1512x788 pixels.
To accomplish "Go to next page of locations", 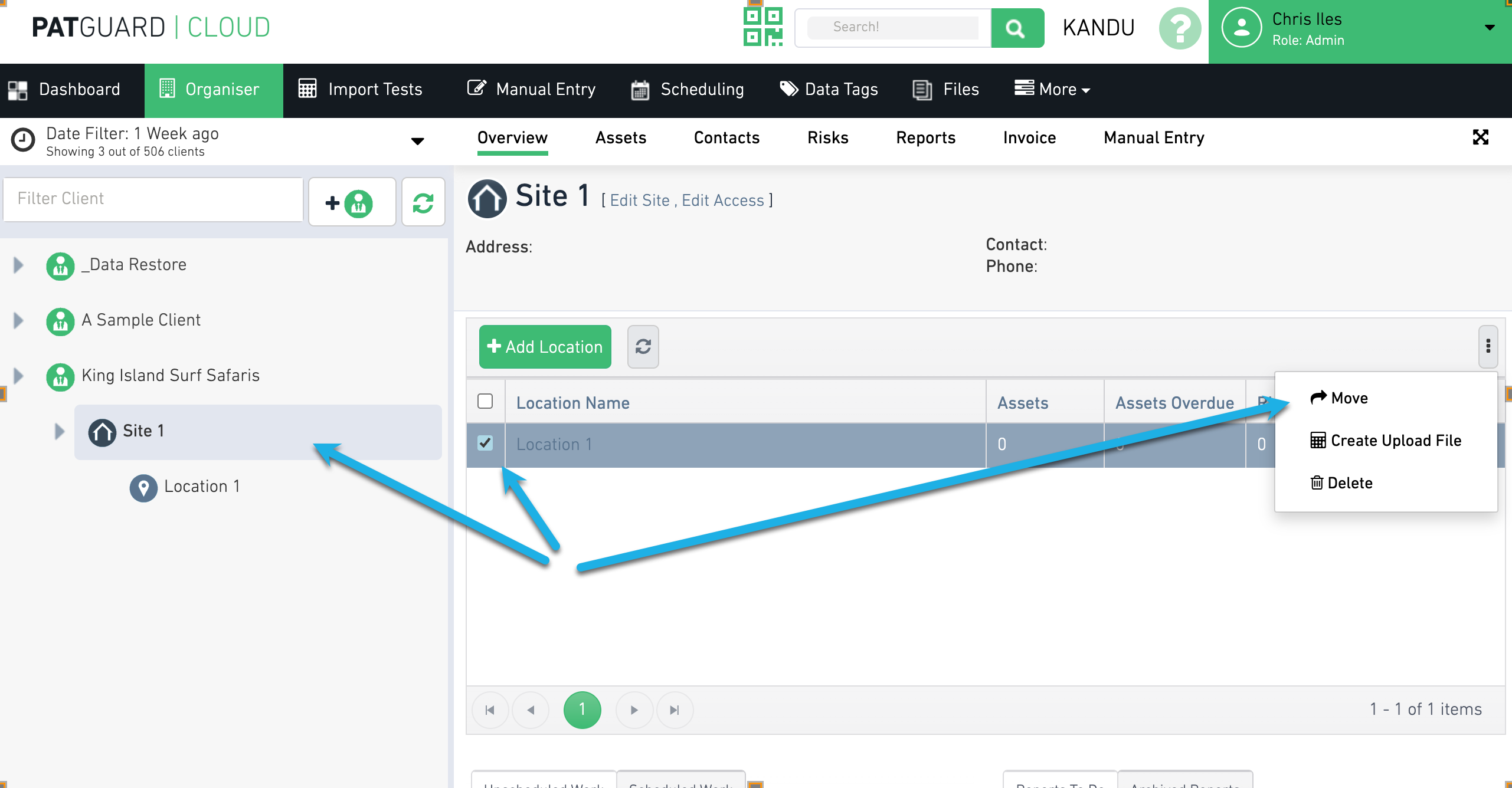I will pos(634,710).
